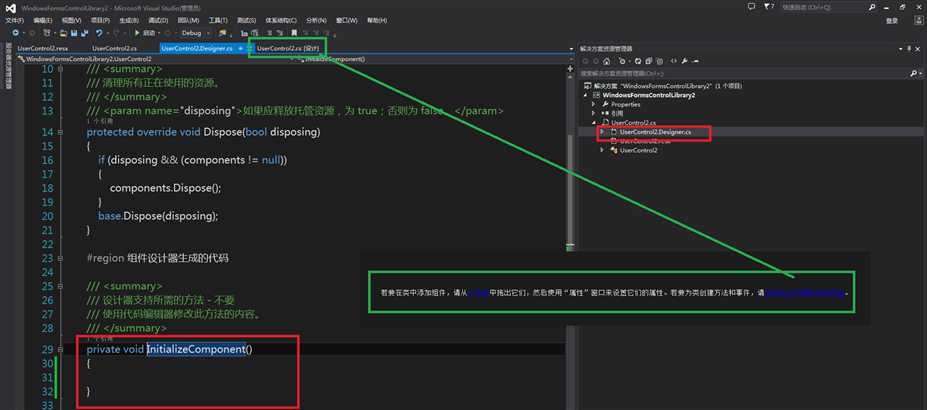Collapse the InitializeComponent method at line 29
The image size is (927, 410).
59,349
